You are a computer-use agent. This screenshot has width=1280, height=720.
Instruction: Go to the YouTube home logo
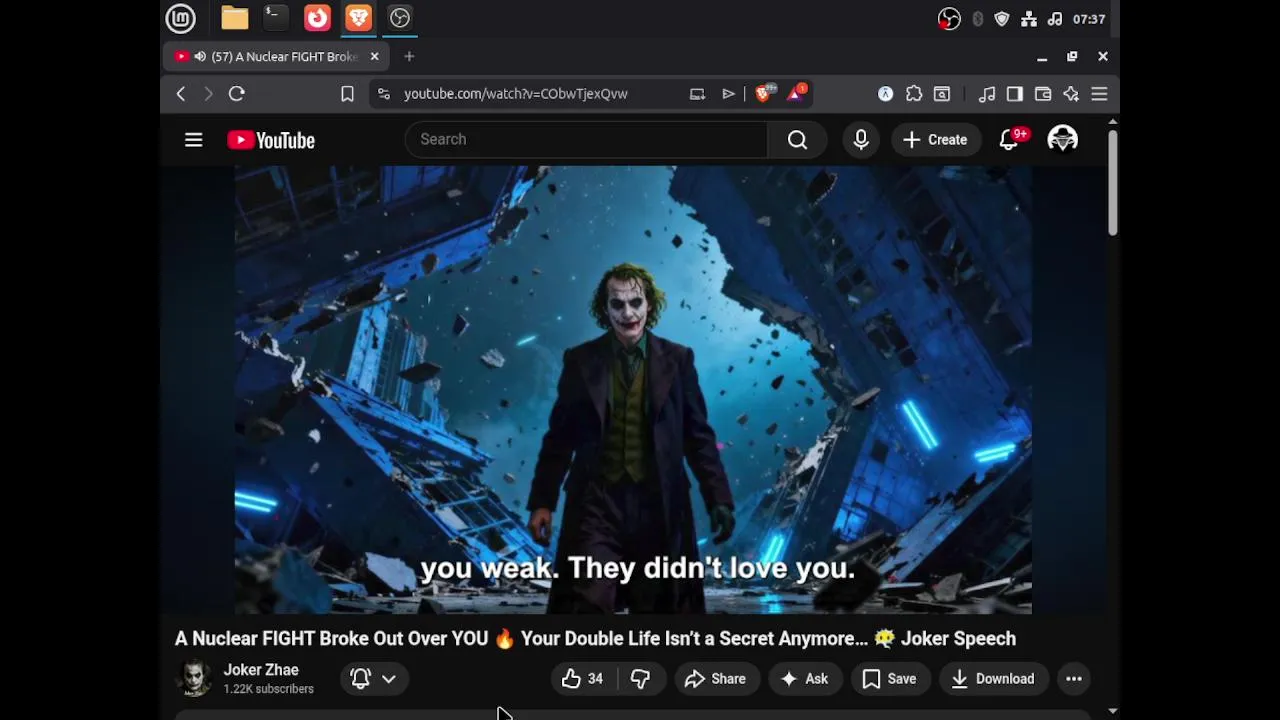coord(271,140)
